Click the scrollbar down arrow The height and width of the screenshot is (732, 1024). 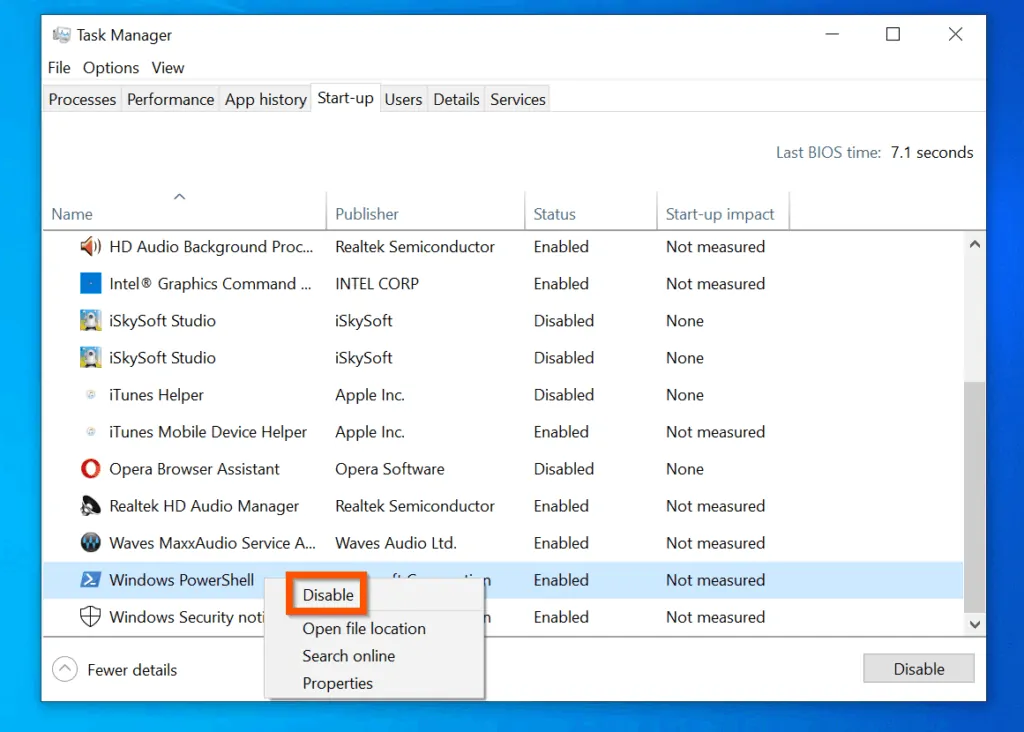pyautogui.click(x=974, y=624)
